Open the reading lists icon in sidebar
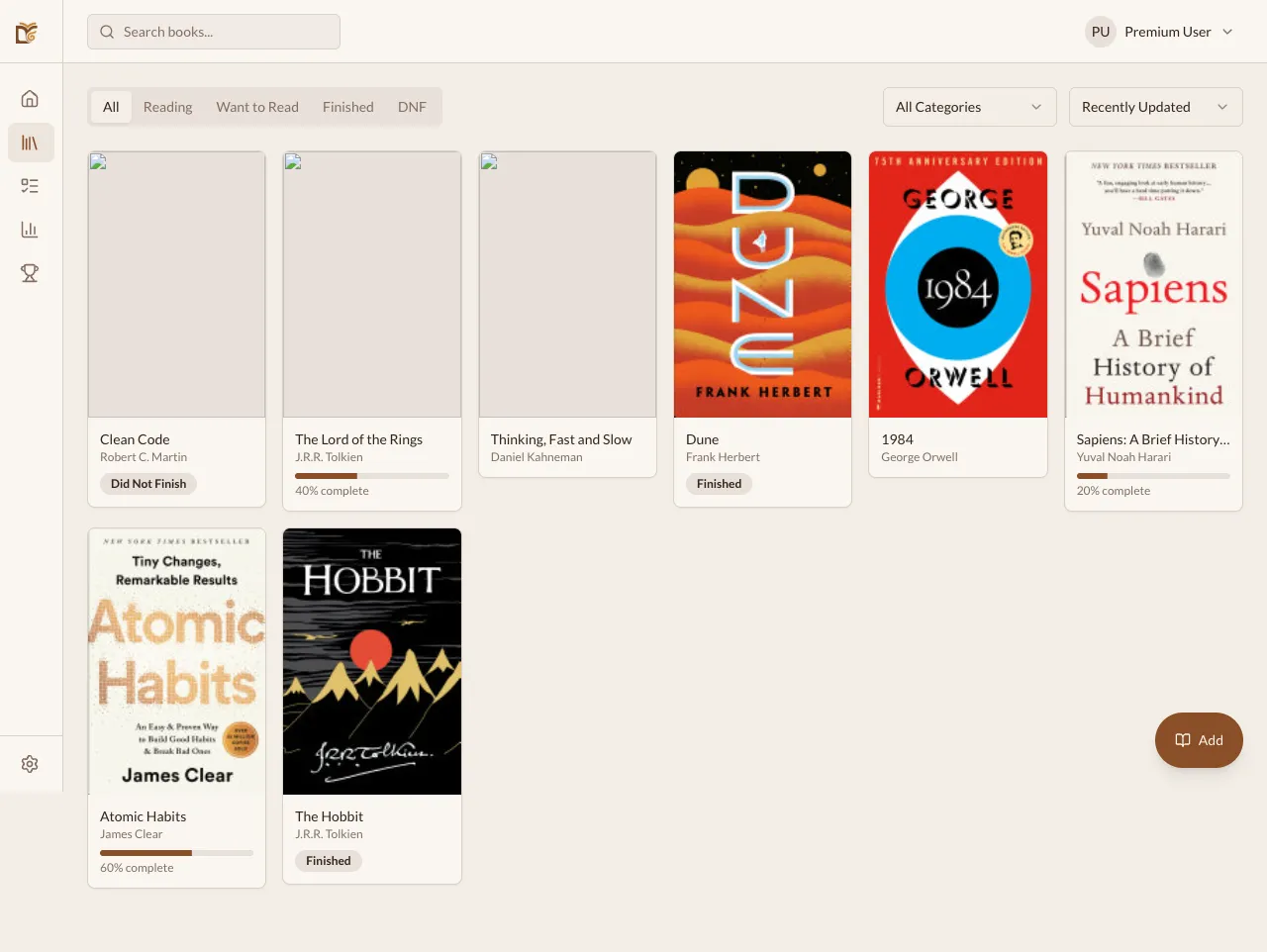 [x=30, y=186]
